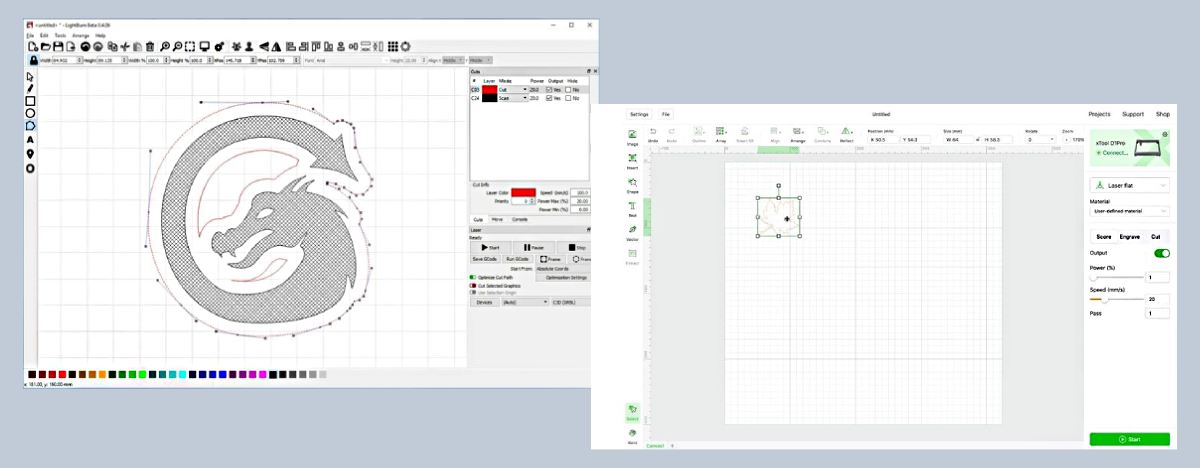Click the Undo icon in the xTool toolbar
1200x468 pixels.
(652, 133)
